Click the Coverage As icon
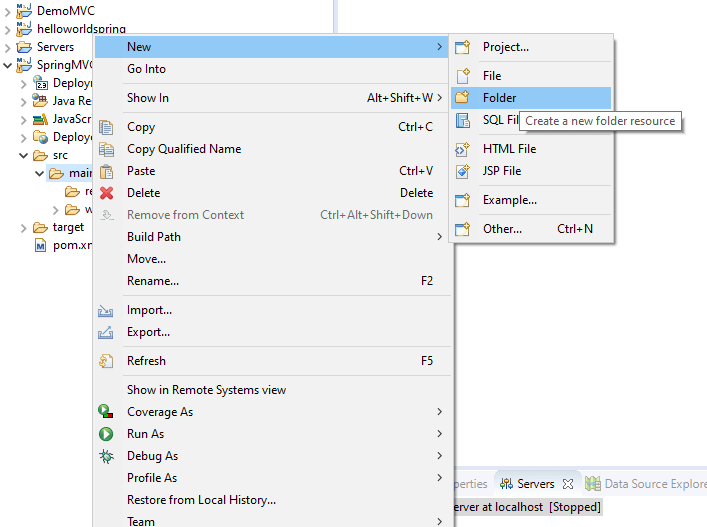707x527 pixels. [106, 412]
